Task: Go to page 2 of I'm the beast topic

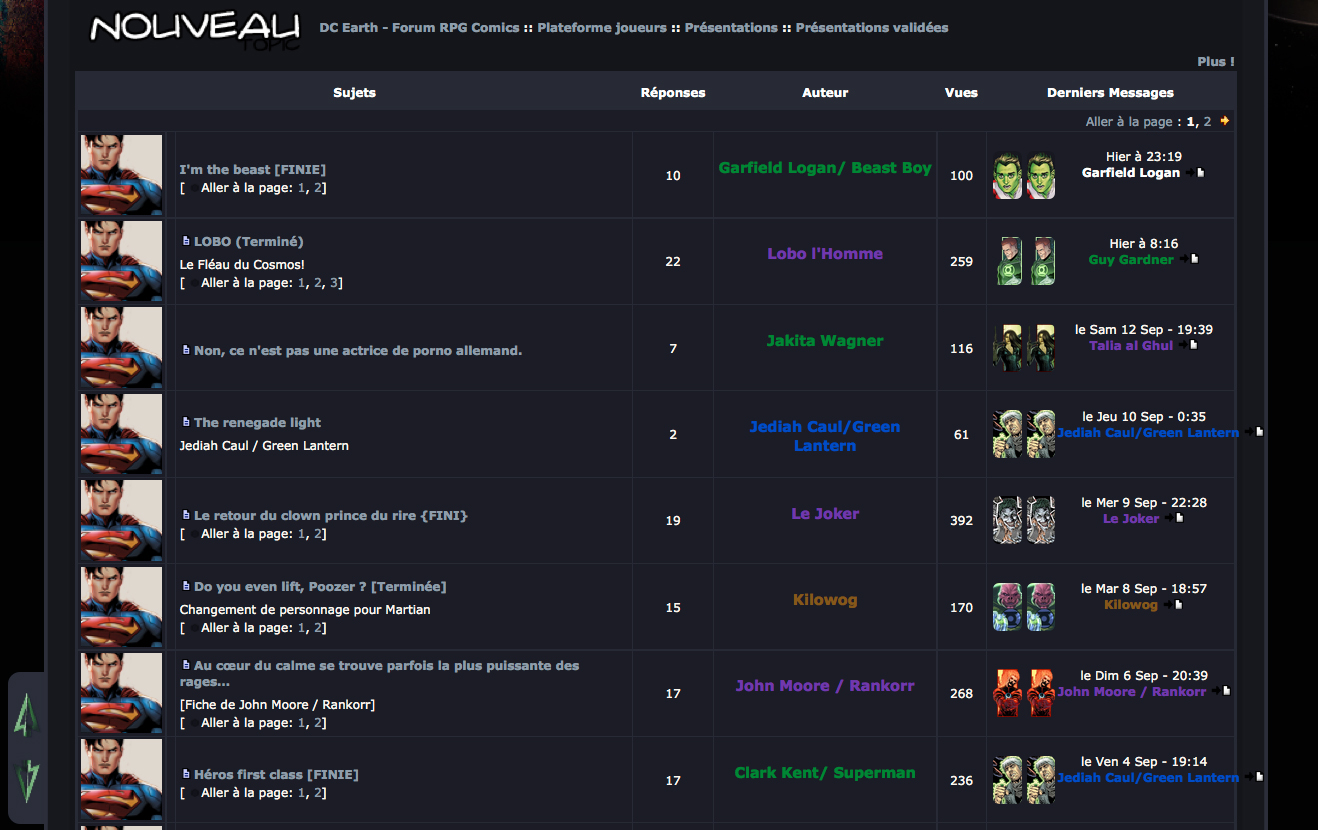Action: coord(318,188)
